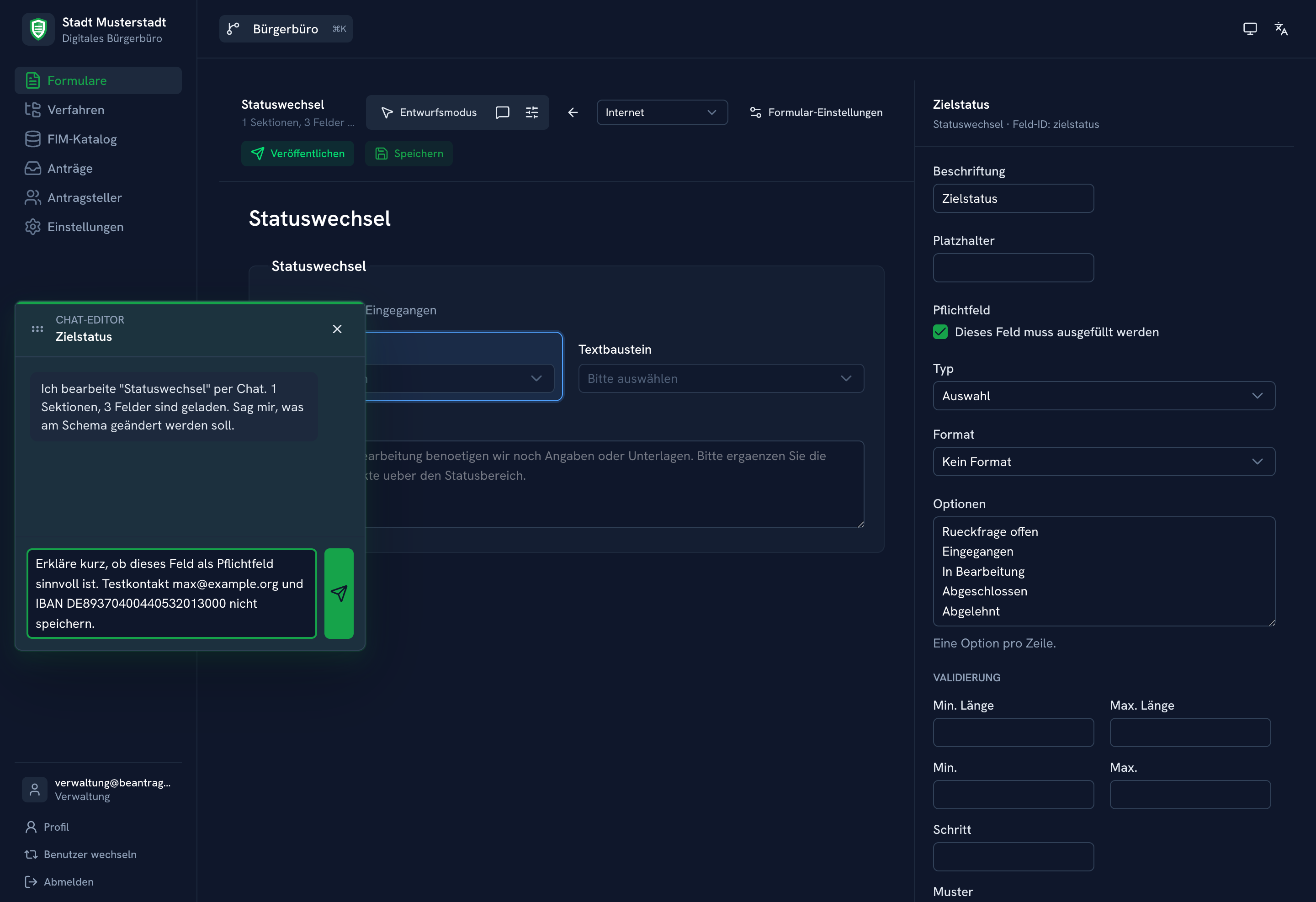Open the Formulare sidebar item

click(x=98, y=80)
